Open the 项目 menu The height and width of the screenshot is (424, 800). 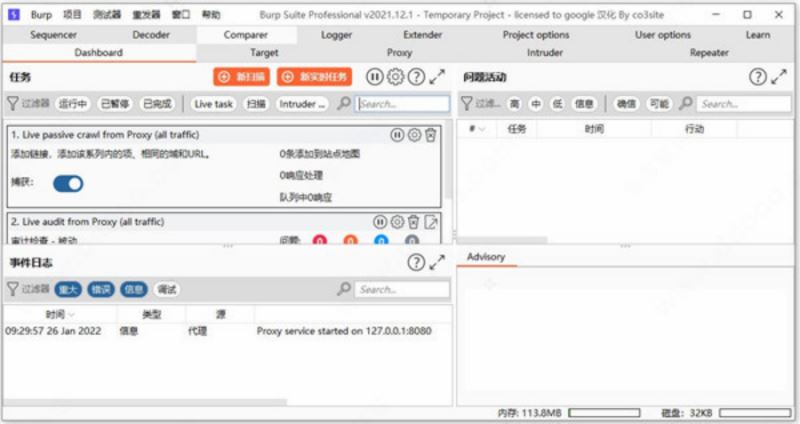(x=72, y=15)
